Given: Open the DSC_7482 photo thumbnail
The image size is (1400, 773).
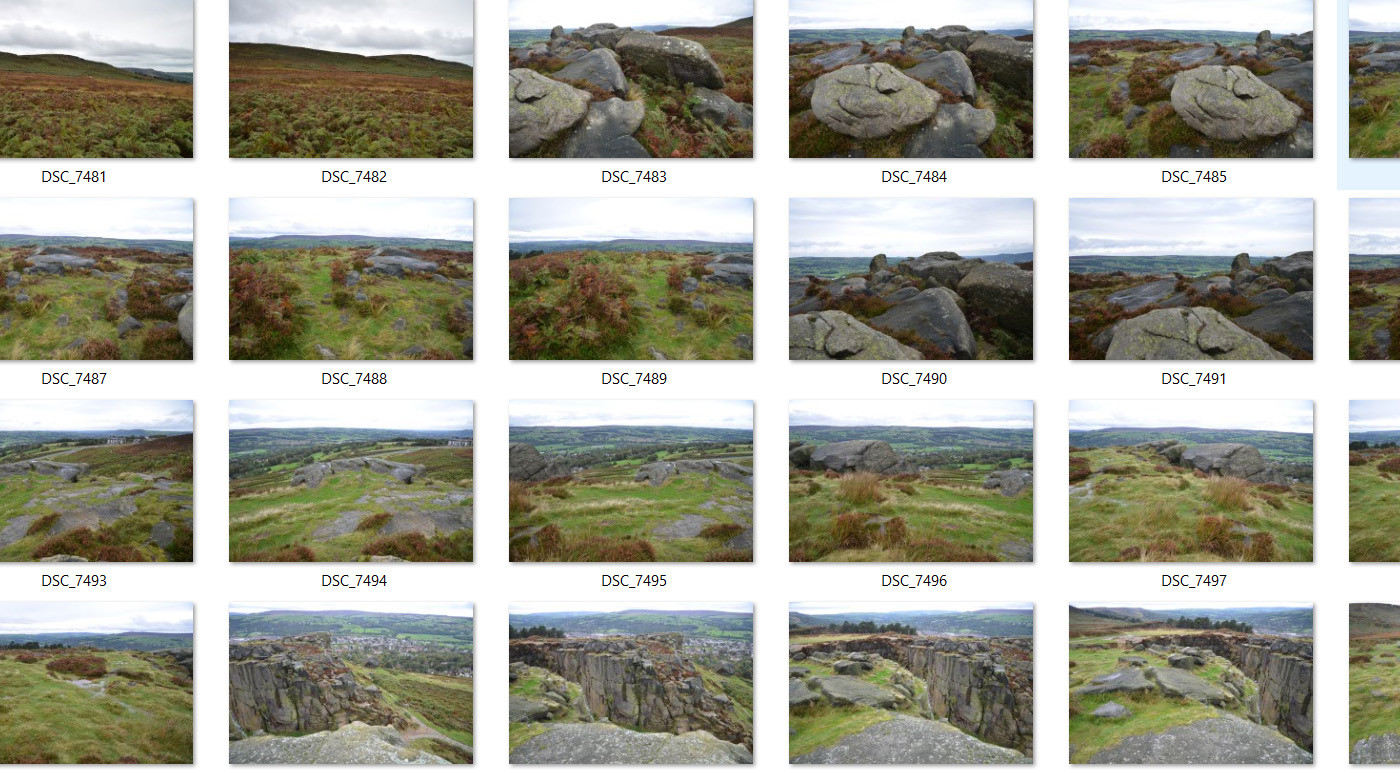Looking at the screenshot, I should pyautogui.click(x=351, y=78).
